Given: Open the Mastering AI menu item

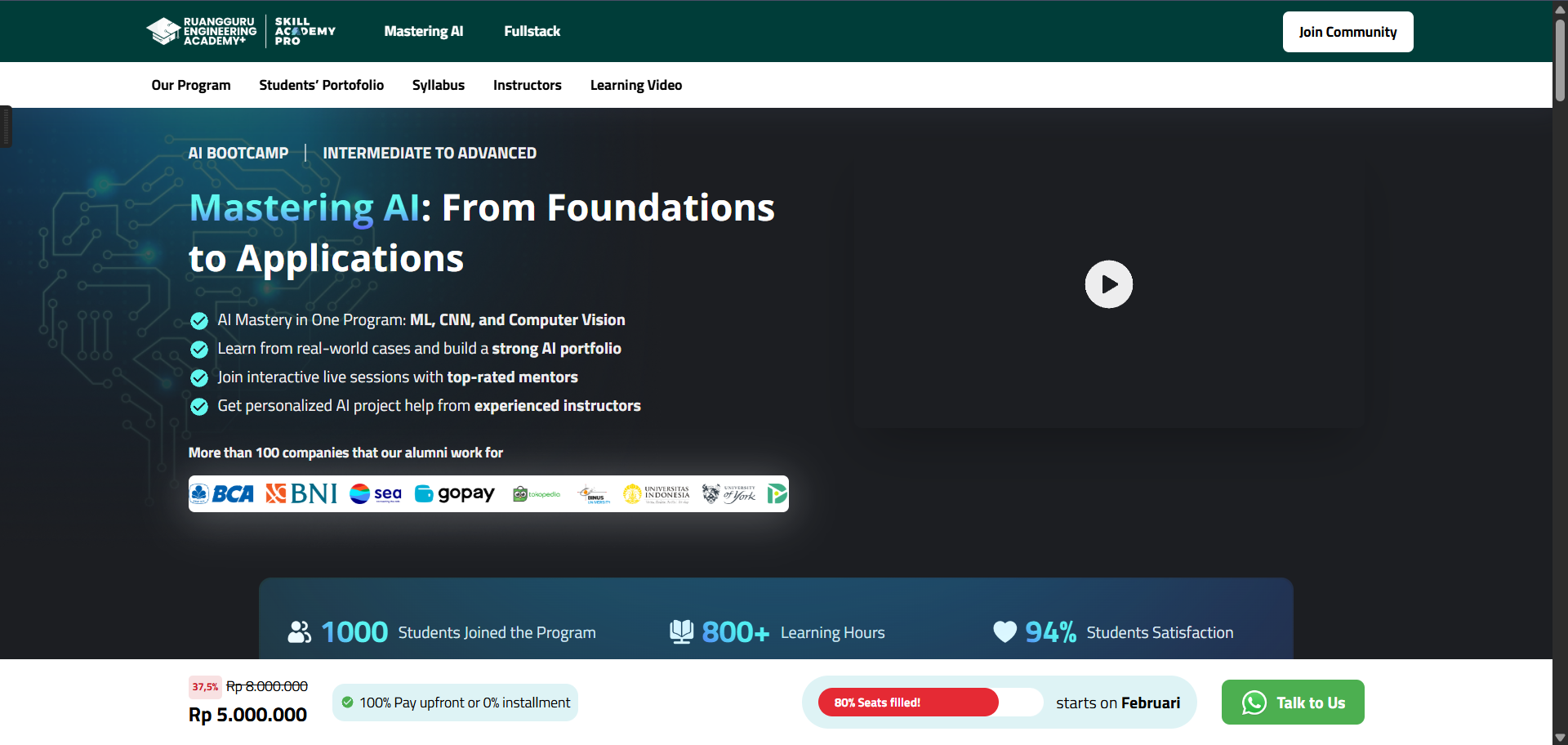Looking at the screenshot, I should (423, 31).
